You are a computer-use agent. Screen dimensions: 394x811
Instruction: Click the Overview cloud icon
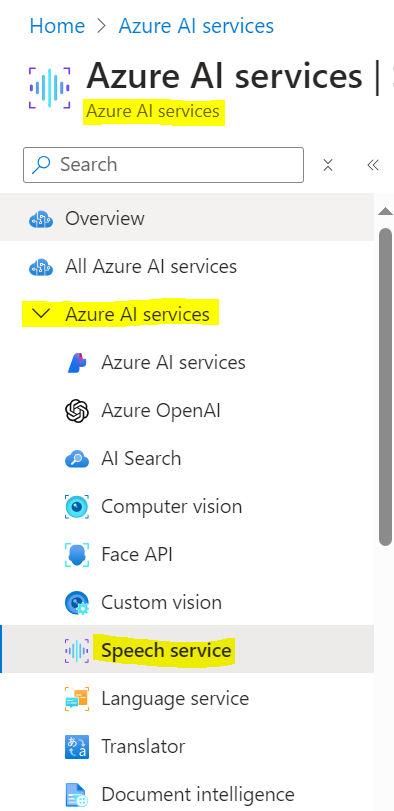pos(41,219)
